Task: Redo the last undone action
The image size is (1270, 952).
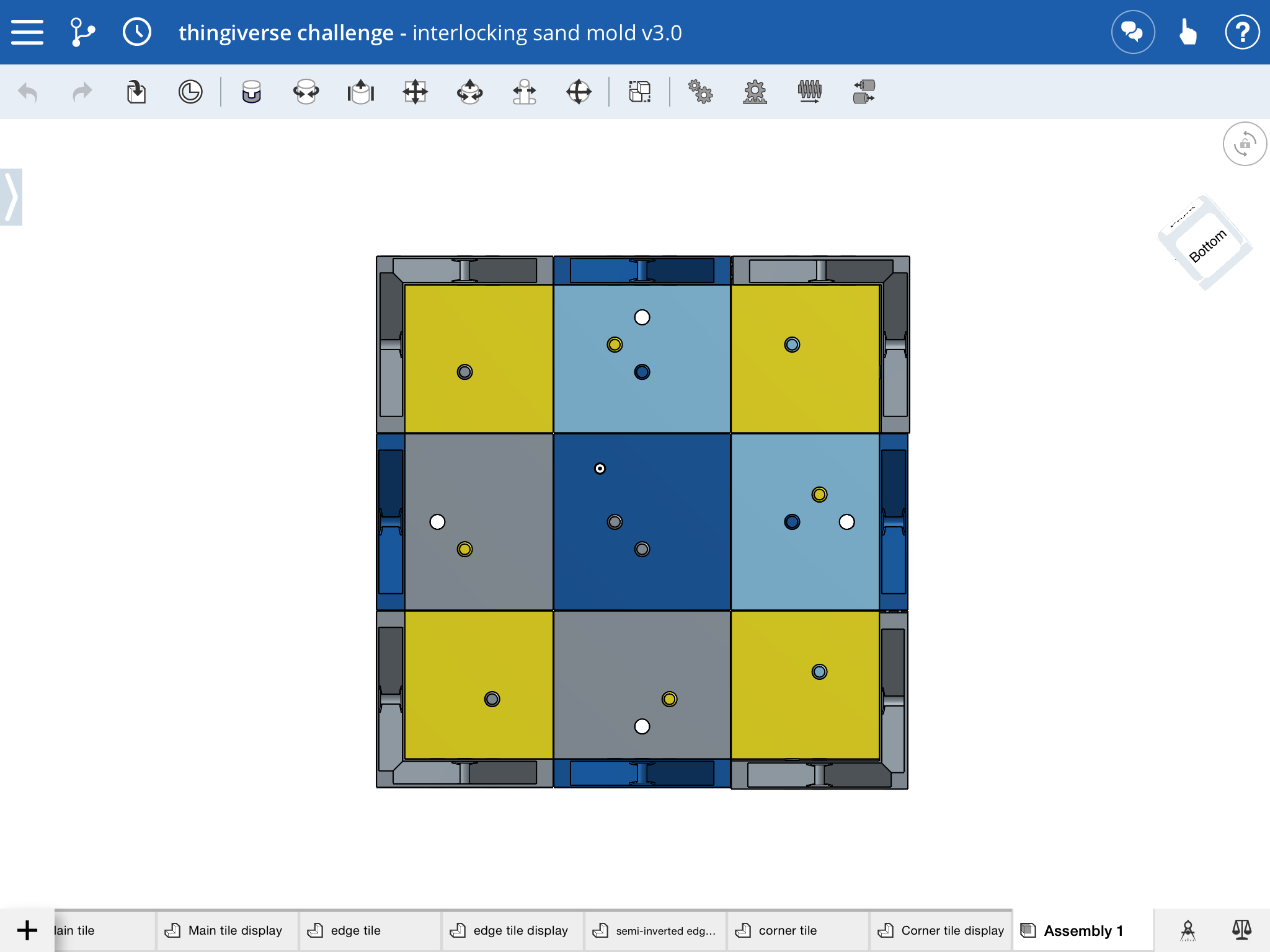Action: [x=82, y=92]
